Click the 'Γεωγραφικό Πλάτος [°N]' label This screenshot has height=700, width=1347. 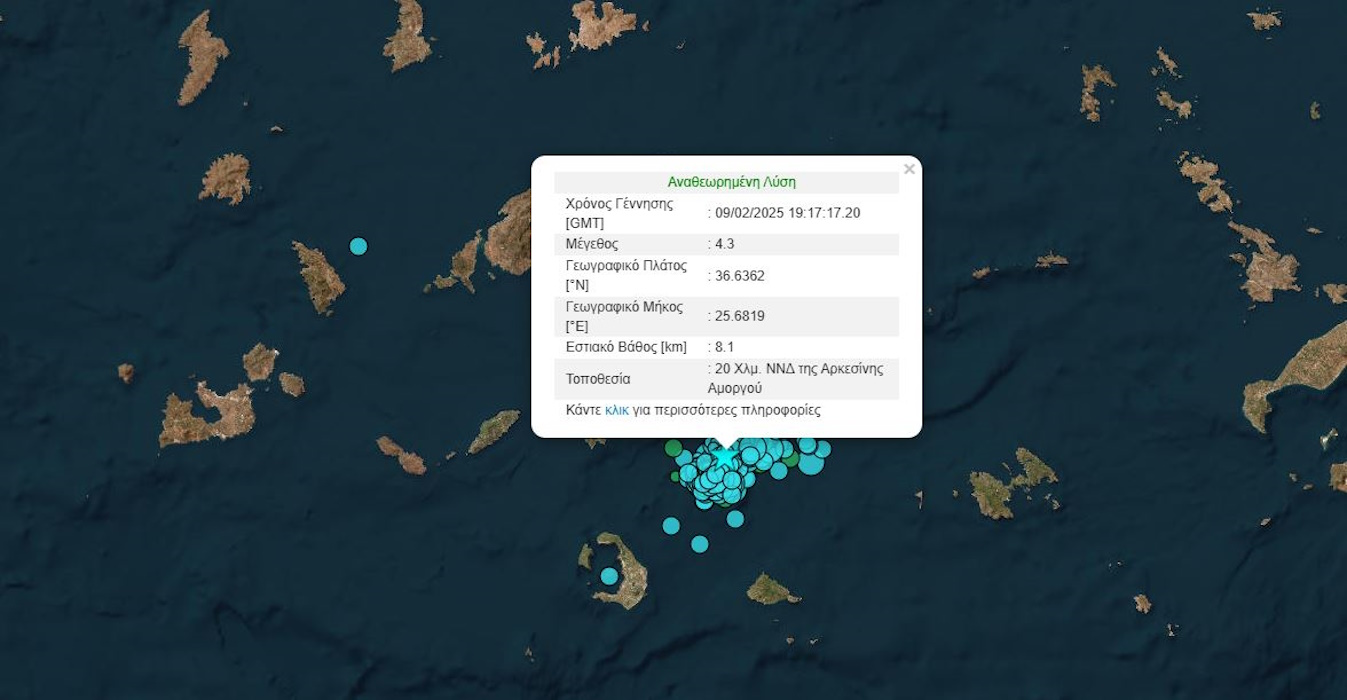pos(625,275)
